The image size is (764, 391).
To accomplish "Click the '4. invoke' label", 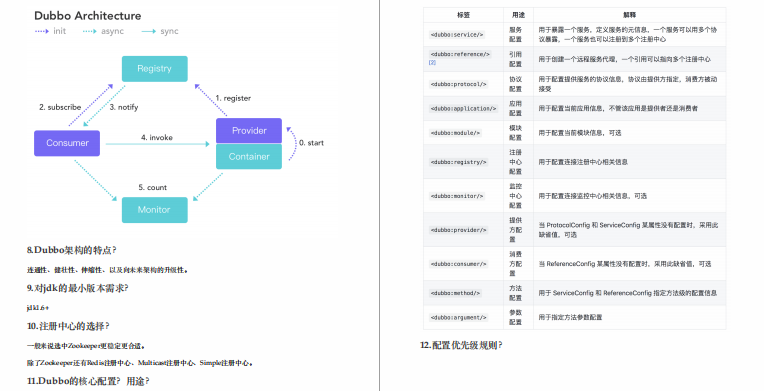I will pyautogui.click(x=157, y=137).
